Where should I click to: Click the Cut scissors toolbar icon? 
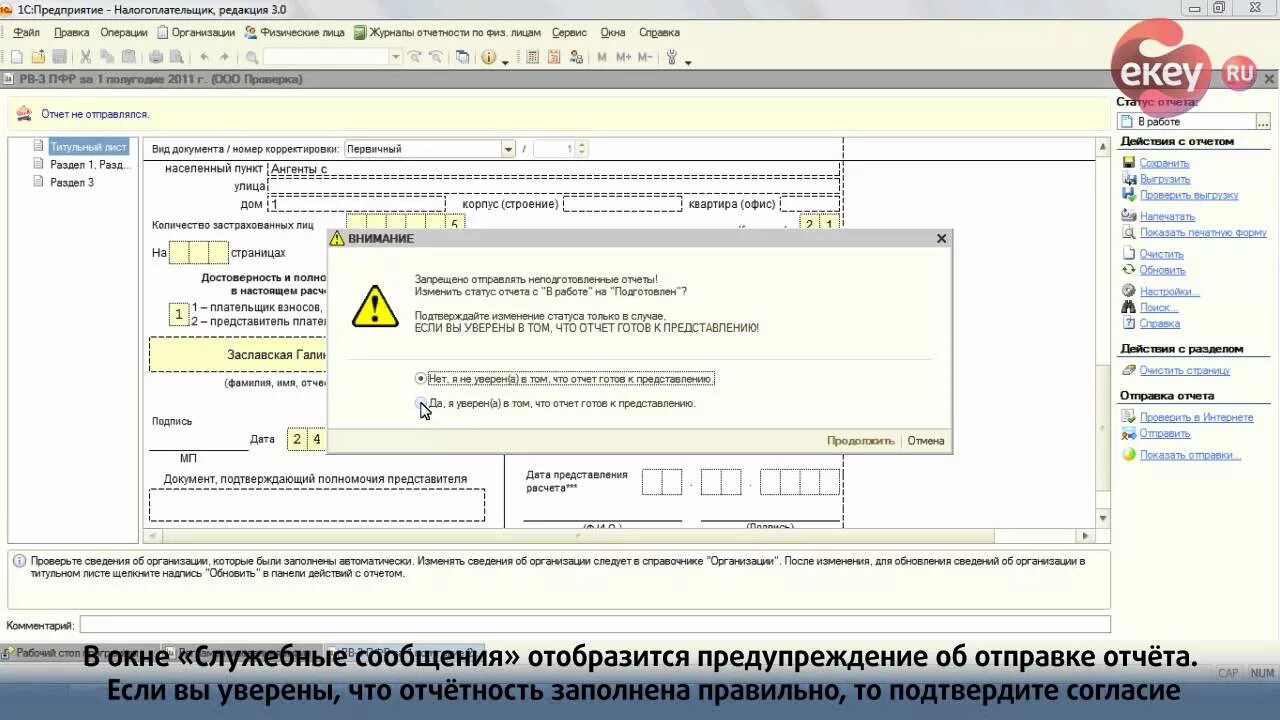(x=85, y=57)
